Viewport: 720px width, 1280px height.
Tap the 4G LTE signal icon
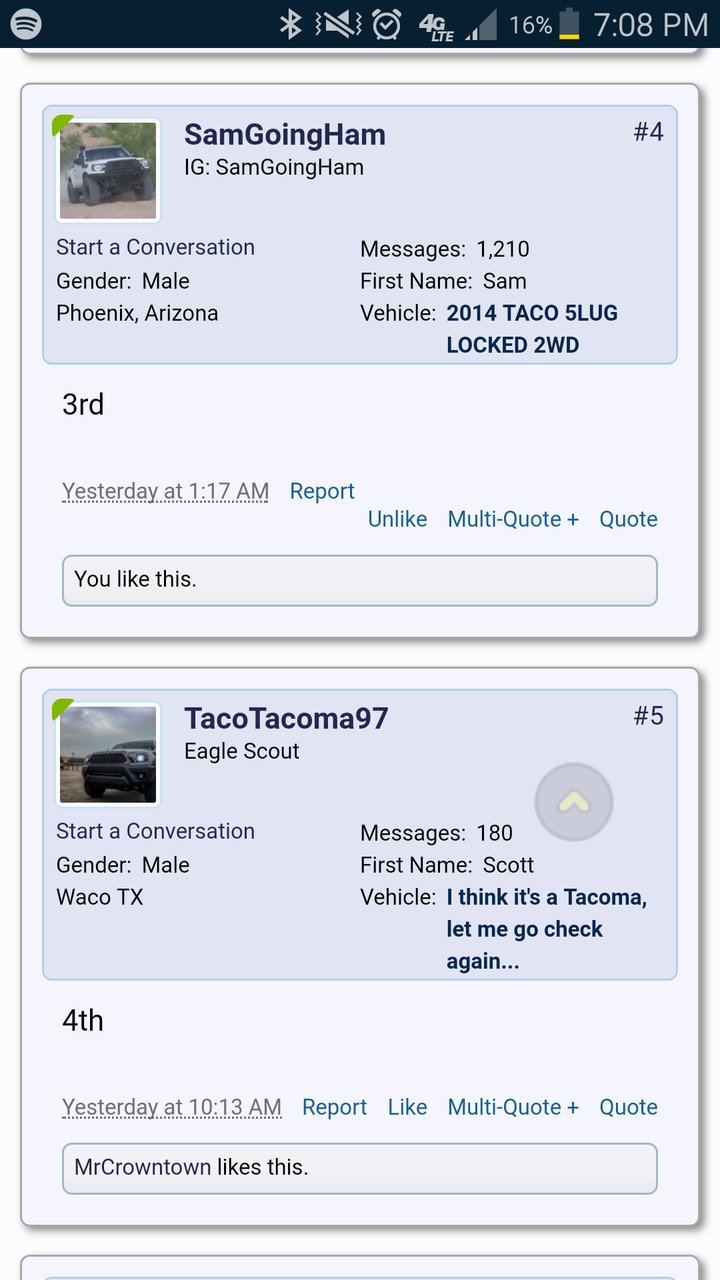[x=436, y=25]
